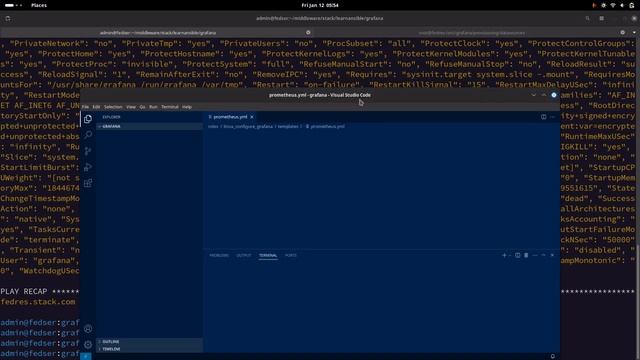The width and height of the screenshot is (640, 360).
Task: Click the remote window indicator in the status bar
Action: click(x=86, y=356)
